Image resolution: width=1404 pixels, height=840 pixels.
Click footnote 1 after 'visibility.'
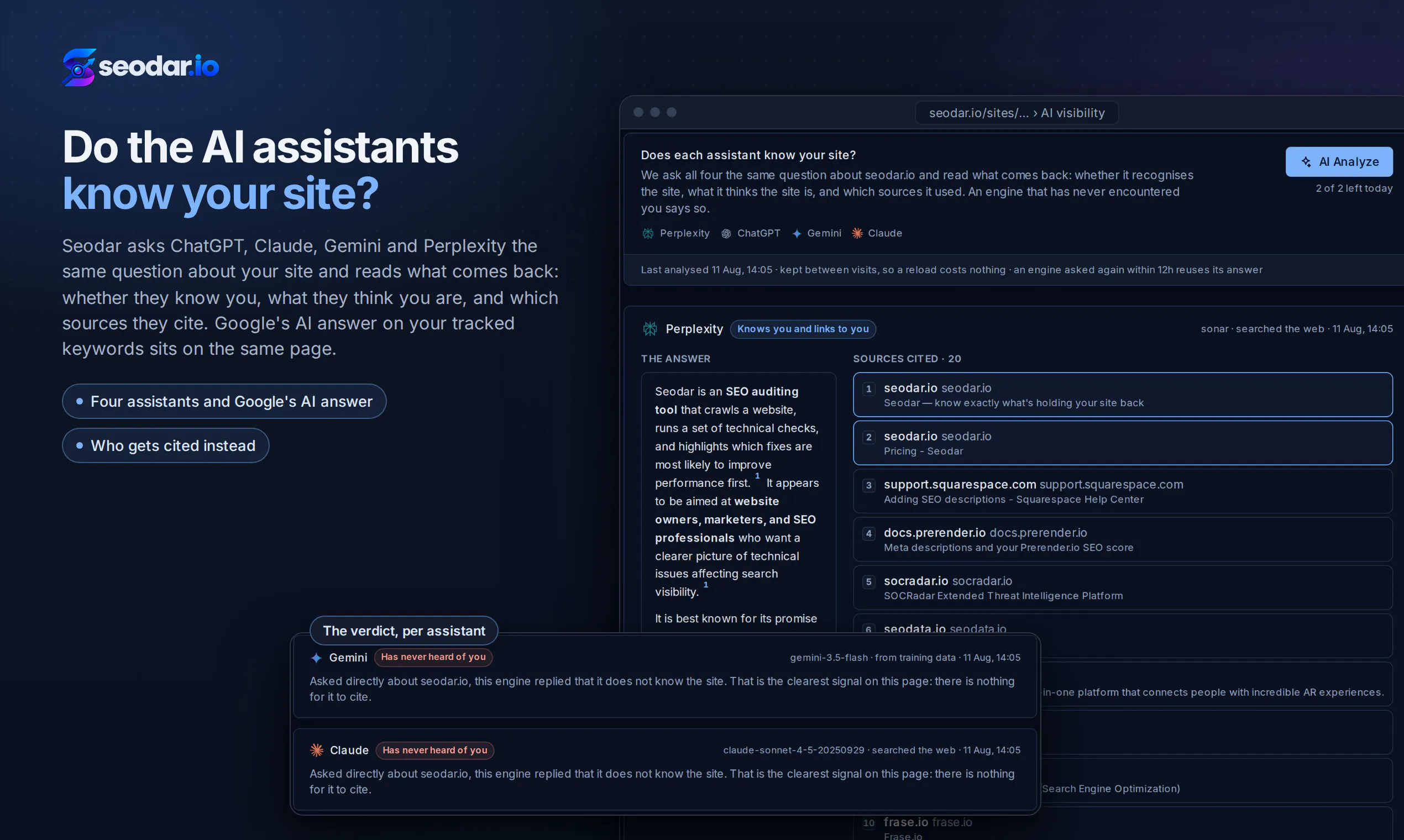[x=705, y=585]
